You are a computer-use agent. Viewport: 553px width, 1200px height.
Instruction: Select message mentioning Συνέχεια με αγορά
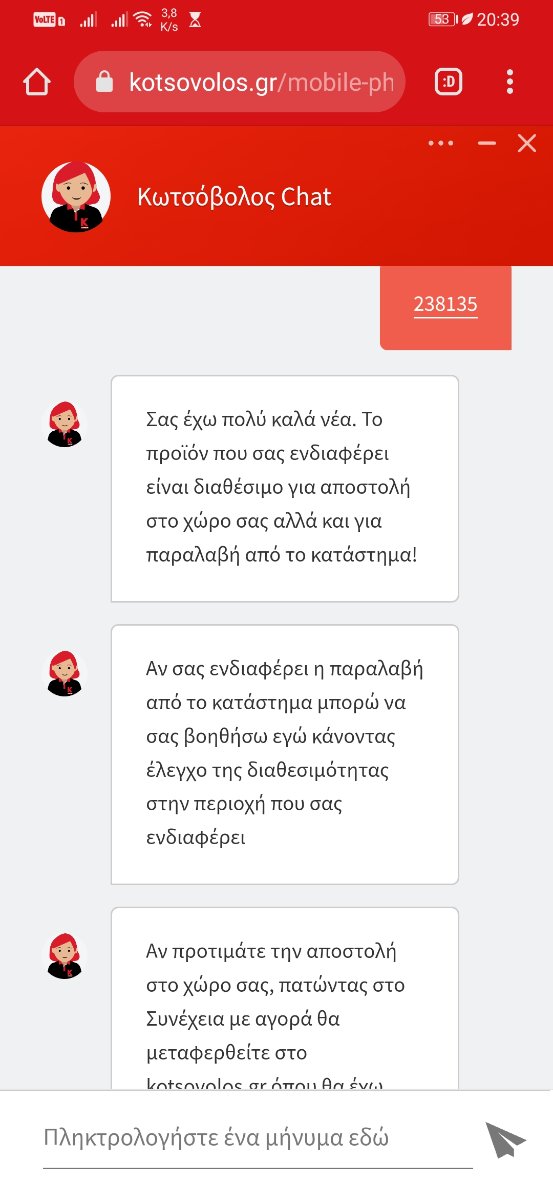pyautogui.click(x=284, y=998)
